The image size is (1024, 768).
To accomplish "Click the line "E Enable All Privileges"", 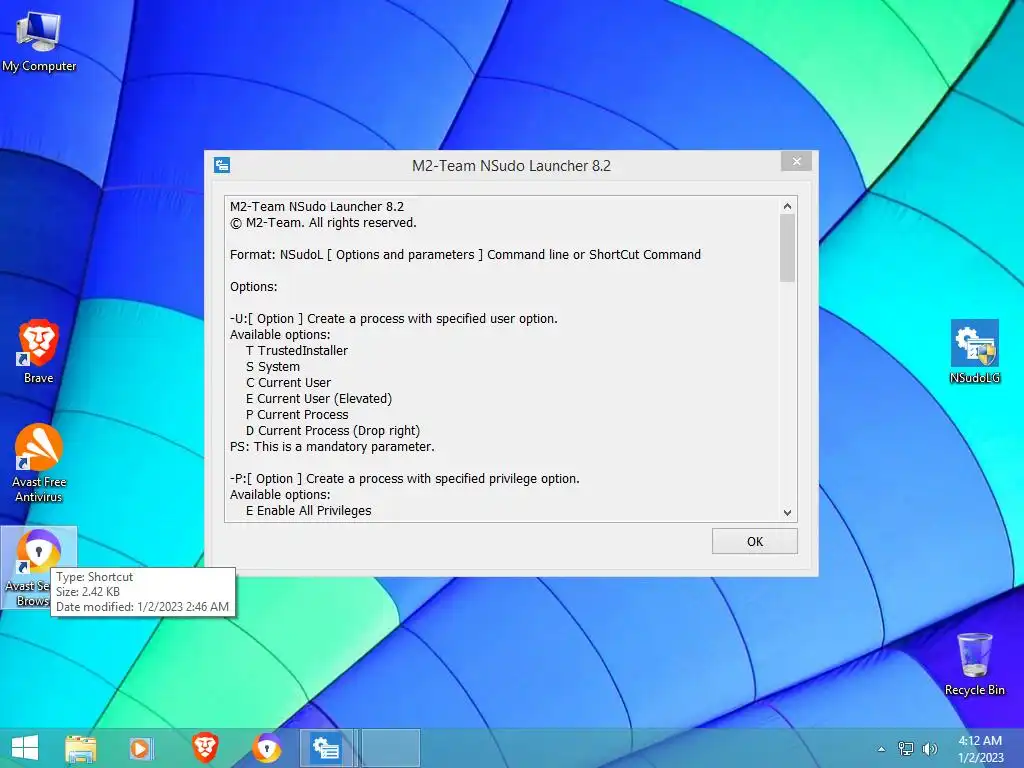I will tap(308, 511).
